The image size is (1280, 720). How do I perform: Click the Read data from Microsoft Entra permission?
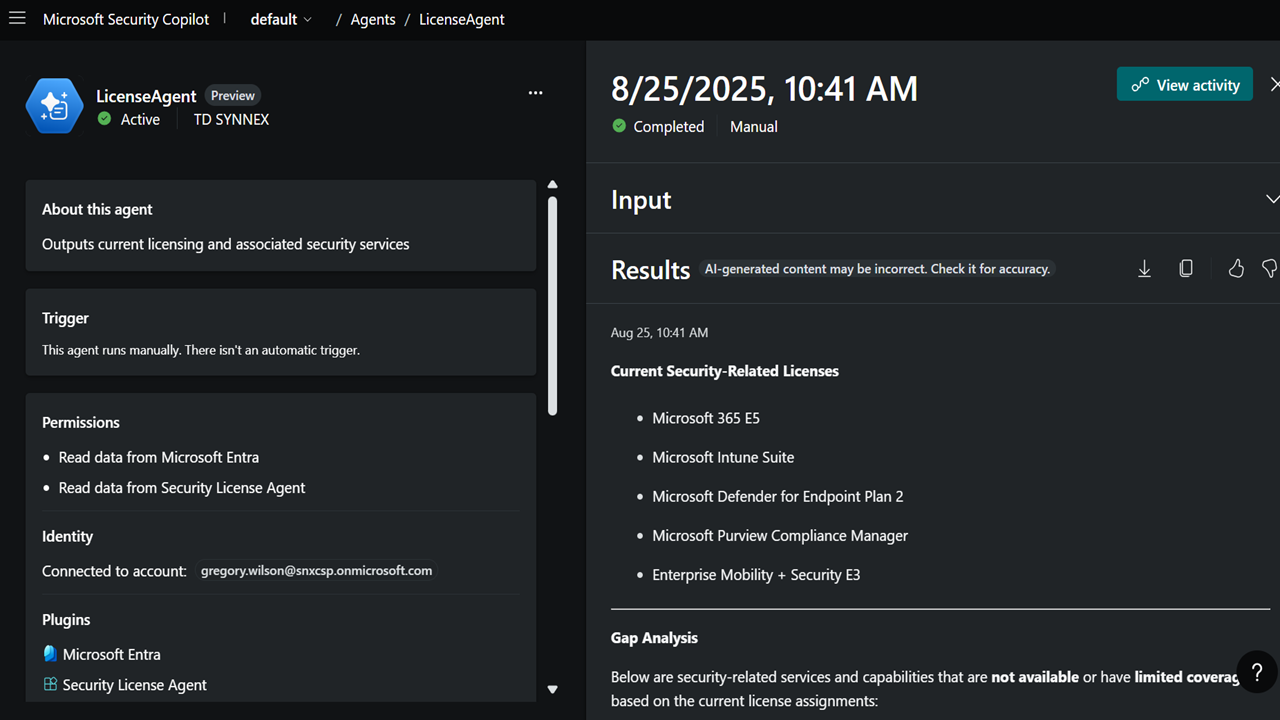[x=159, y=457]
